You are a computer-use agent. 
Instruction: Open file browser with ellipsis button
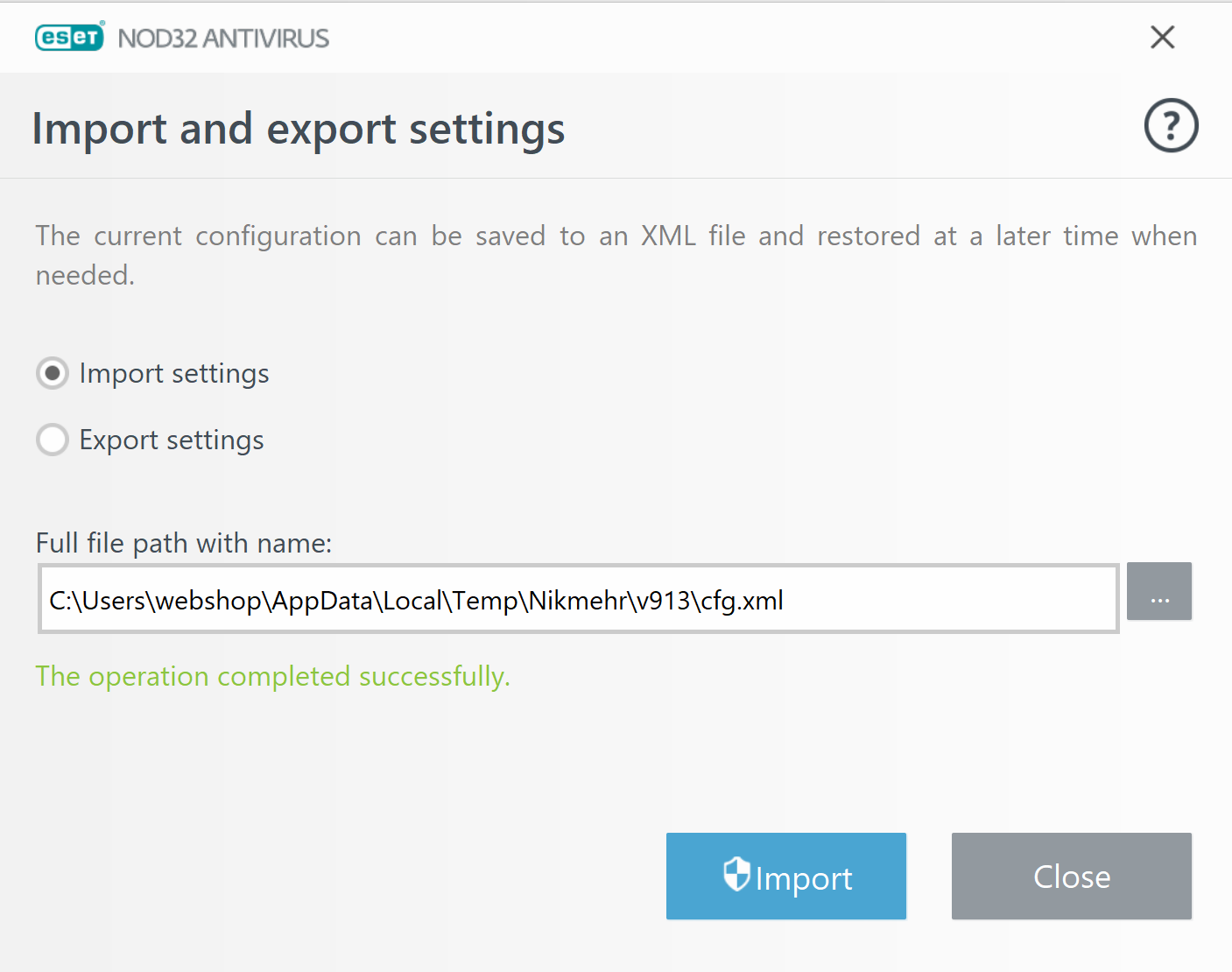(x=1159, y=591)
